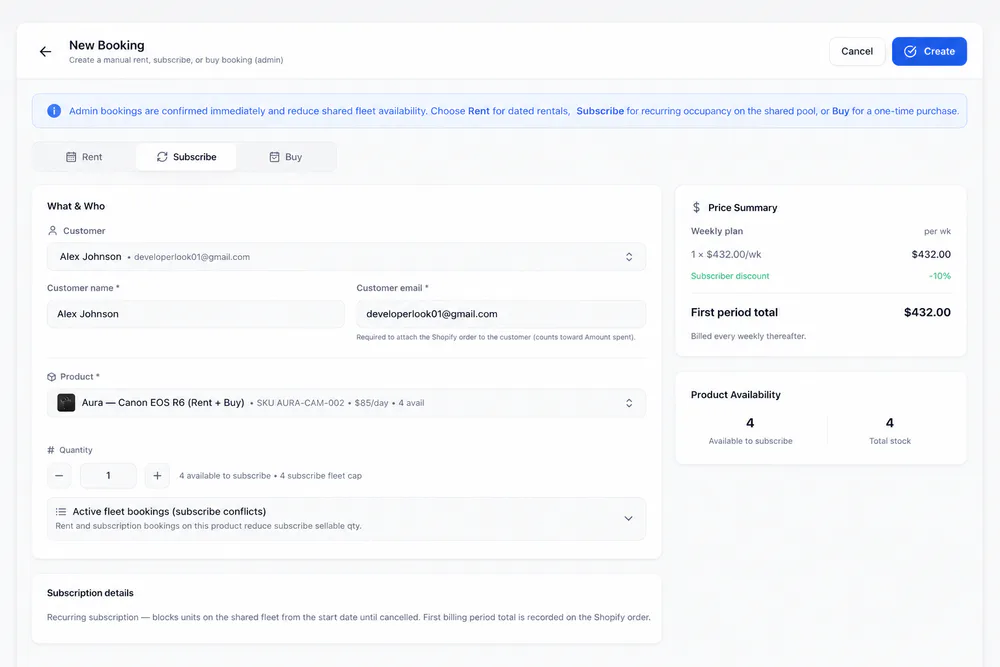Click 'First period total' label
Image resolution: width=1000 pixels, height=667 pixels.
point(734,312)
